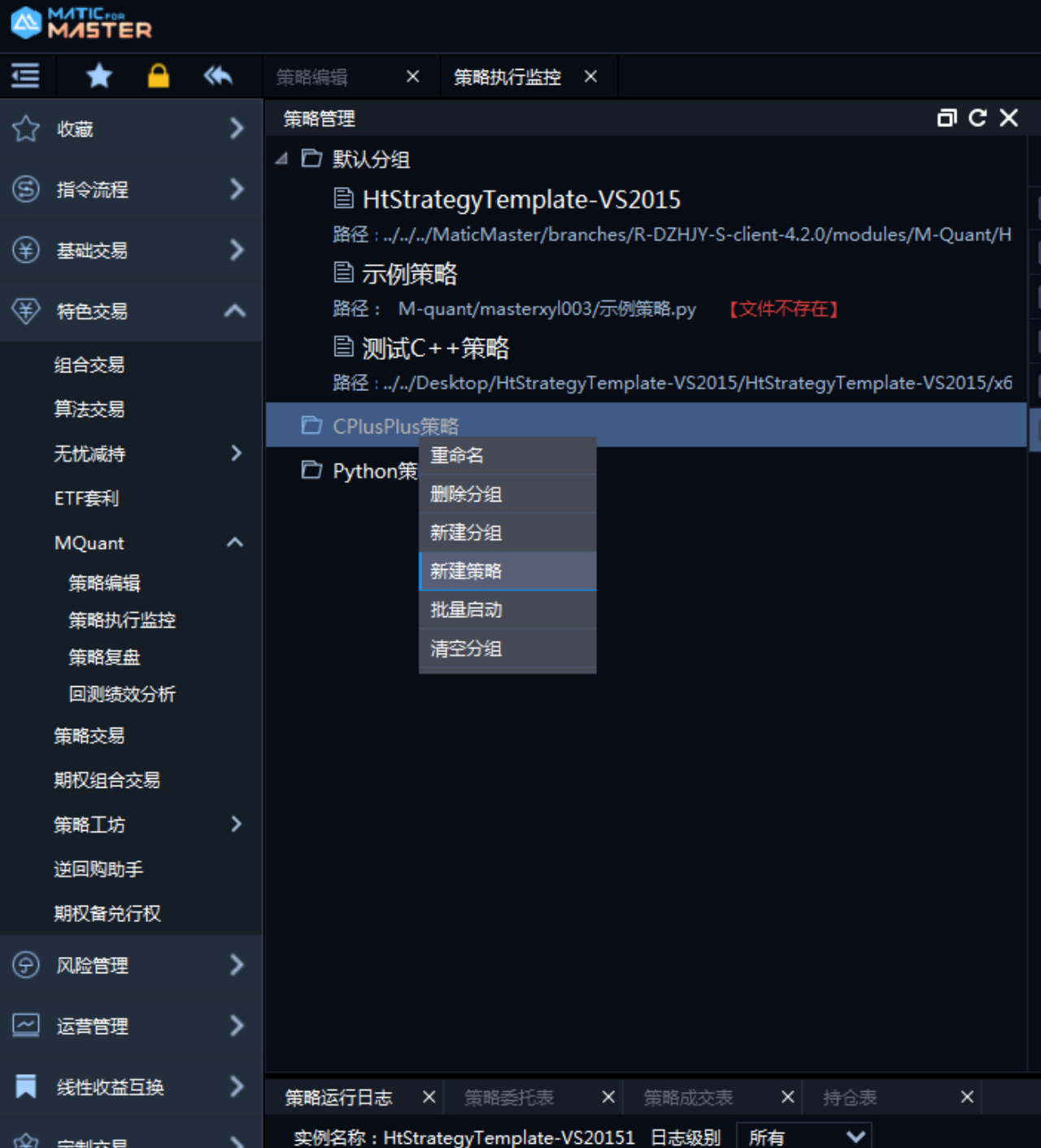This screenshot has height=1148, width=1041.
Task: Close the 策略执行监控 tab
Action: point(591,76)
